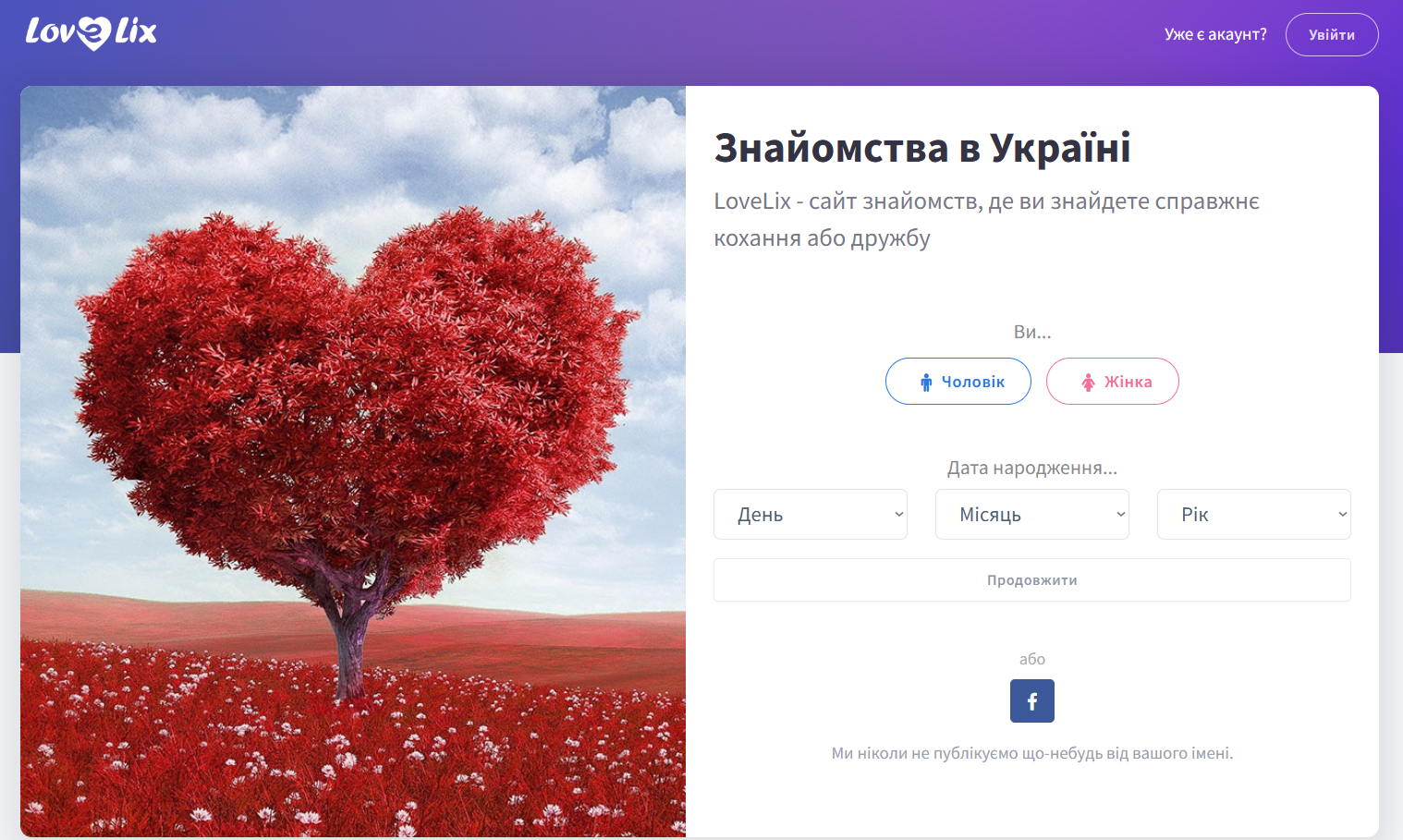Click the Увійти login button
The height and width of the screenshot is (840, 1403).
pos(1332,35)
